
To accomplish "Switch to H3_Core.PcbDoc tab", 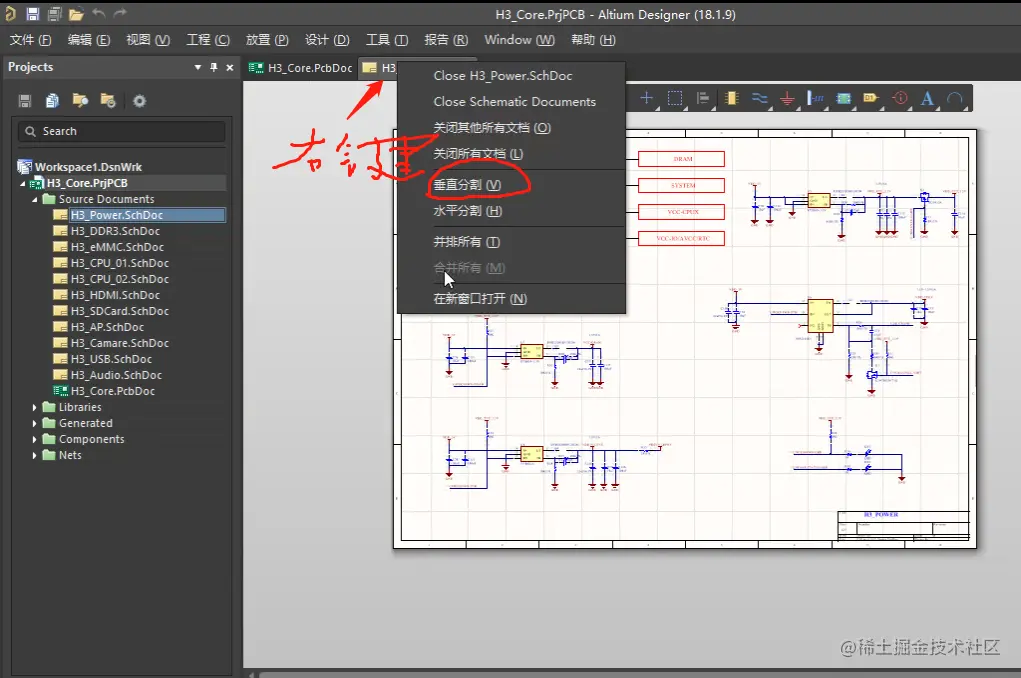I will coord(301,68).
